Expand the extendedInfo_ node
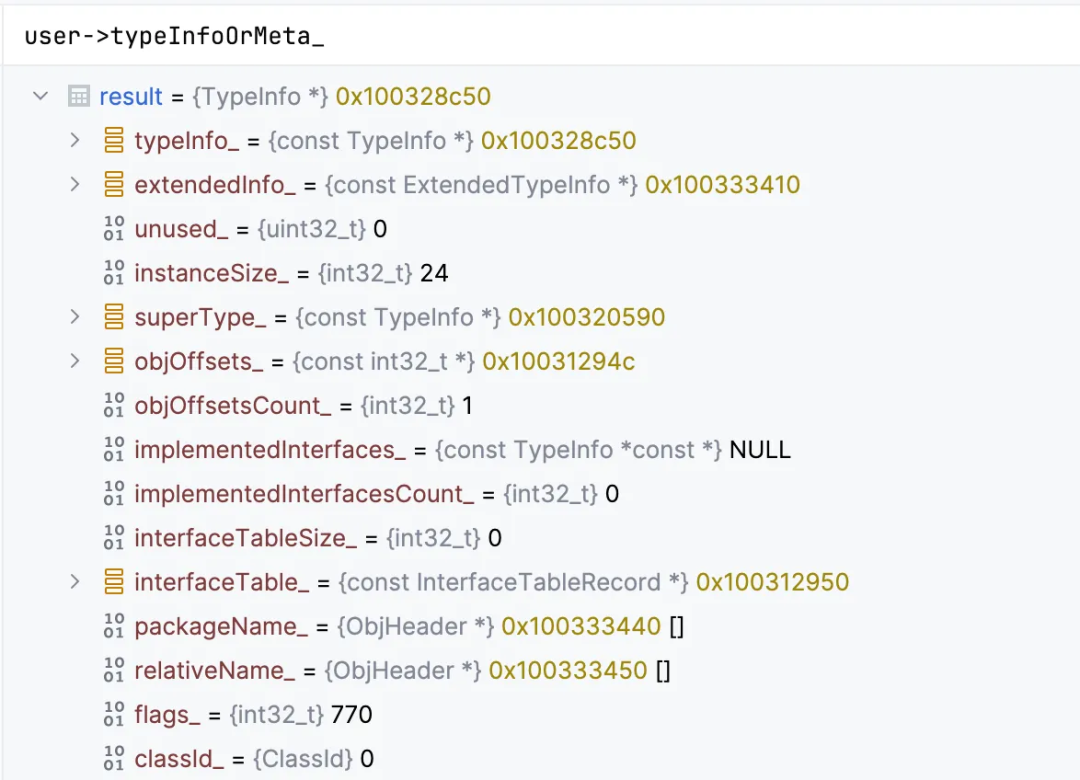Viewport: 1080px width, 780px height. pos(75,184)
